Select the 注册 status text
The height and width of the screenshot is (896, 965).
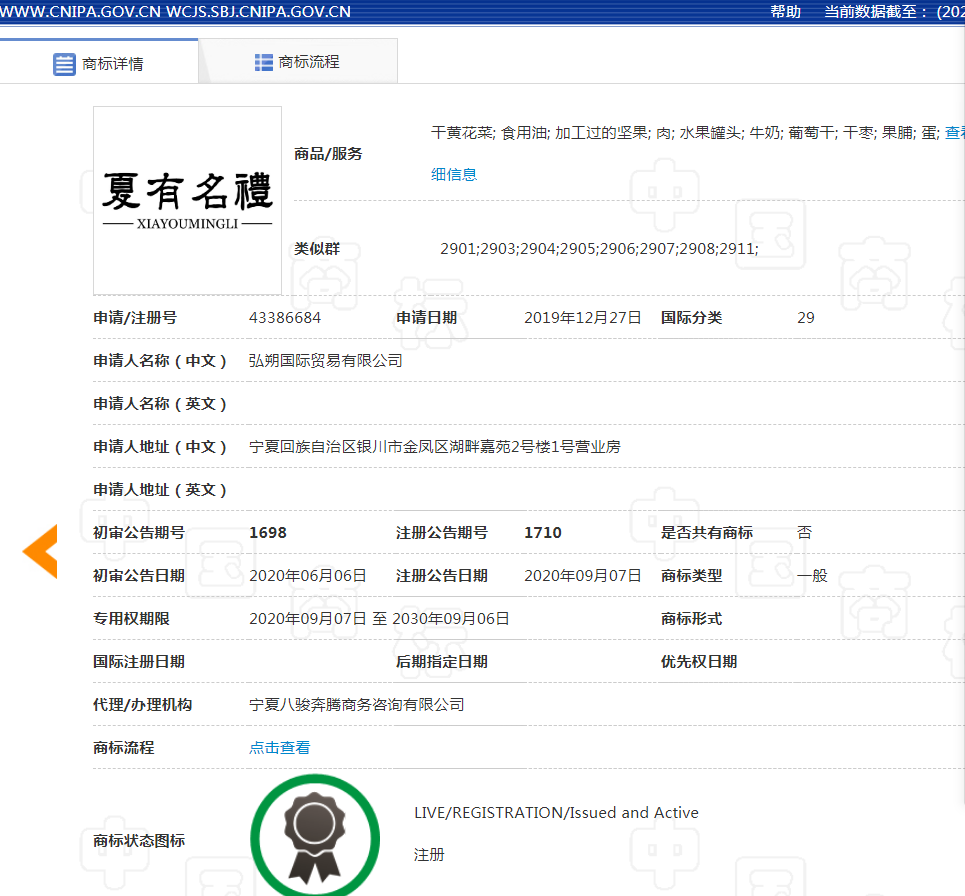tap(429, 855)
